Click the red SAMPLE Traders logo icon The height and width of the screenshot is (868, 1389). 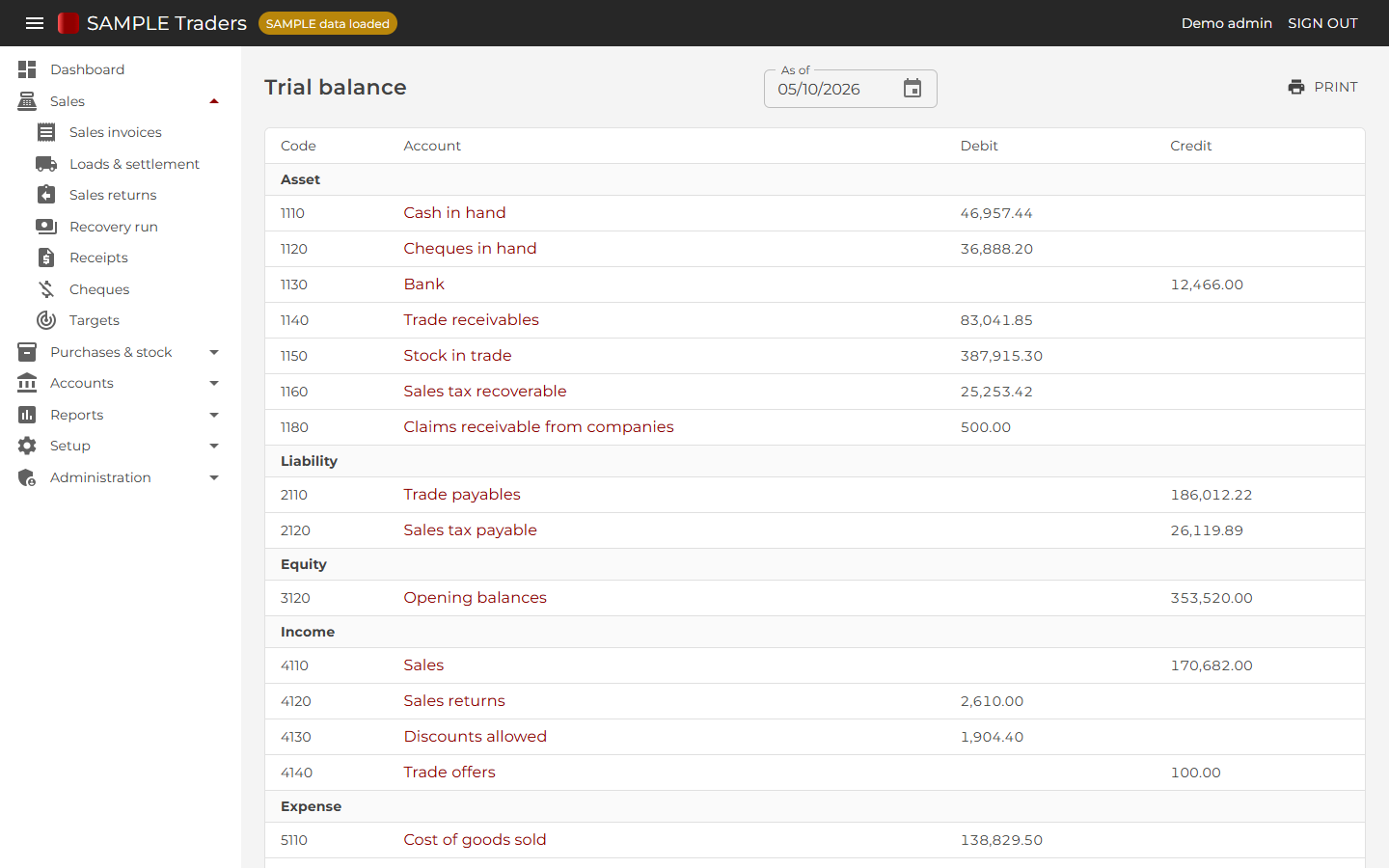68,23
